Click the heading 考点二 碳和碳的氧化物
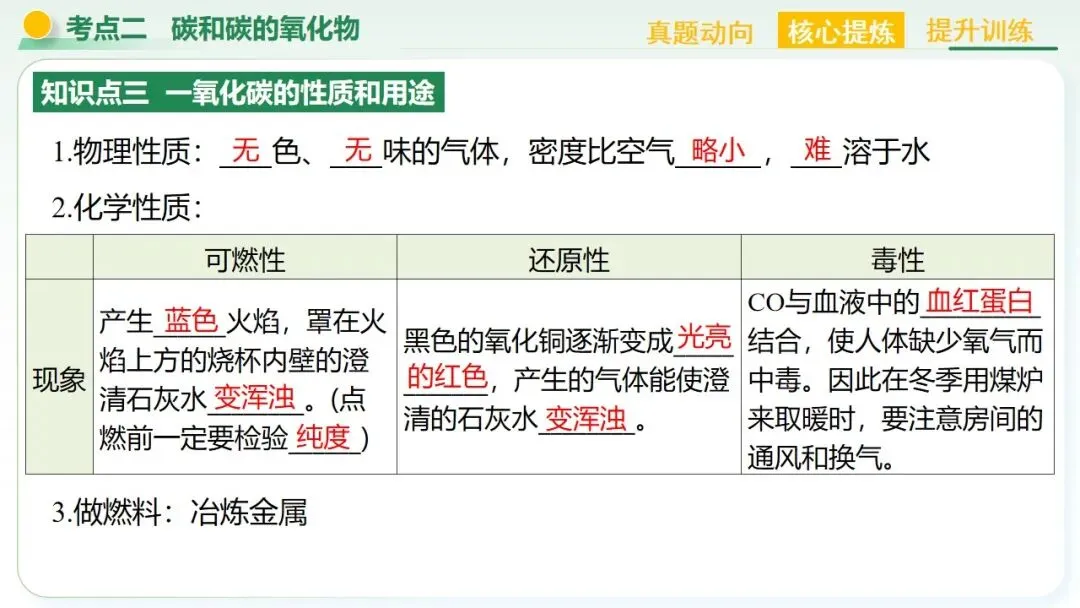 coord(213,29)
